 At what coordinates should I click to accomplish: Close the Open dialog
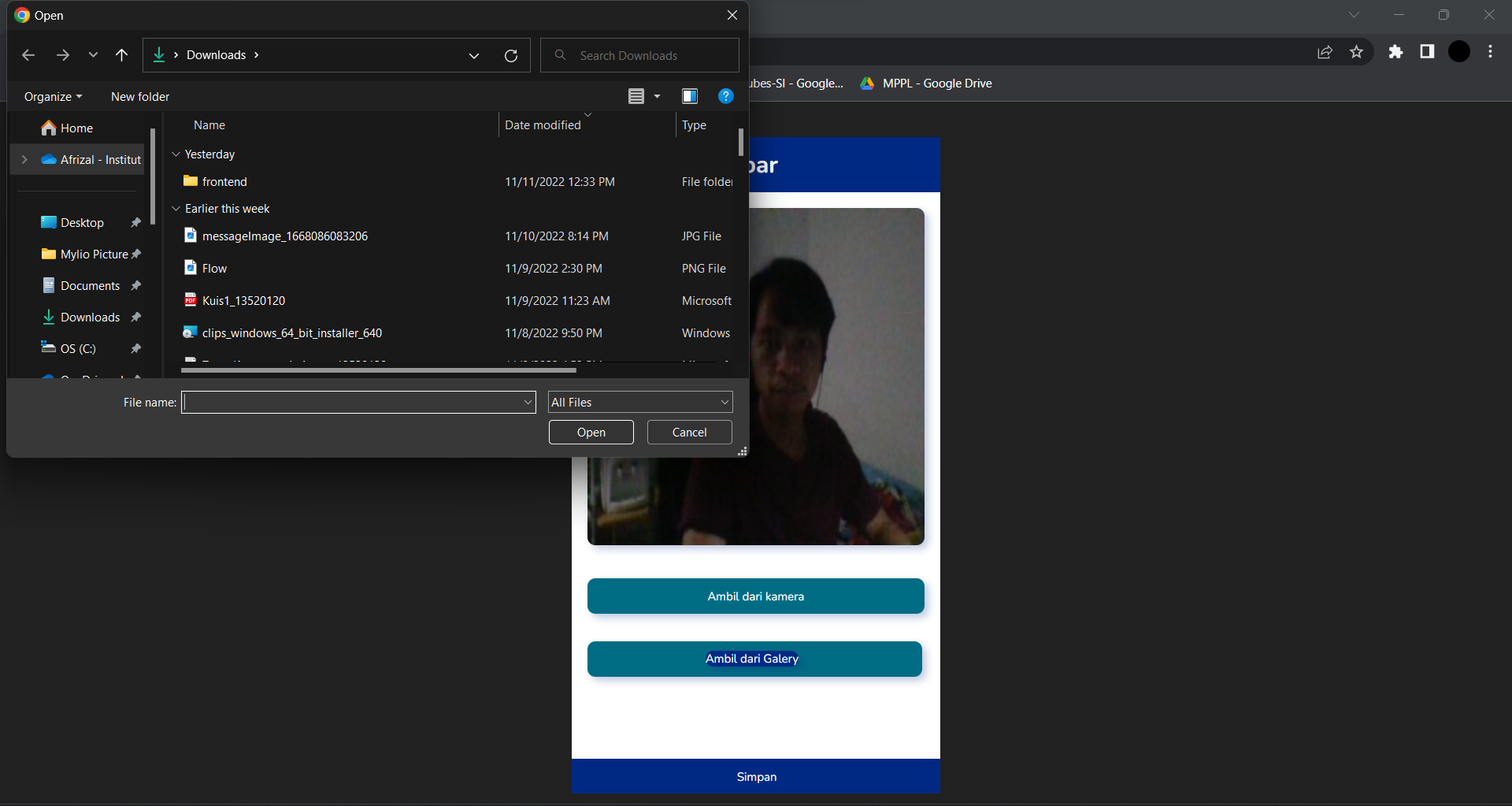click(x=732, y=15)
